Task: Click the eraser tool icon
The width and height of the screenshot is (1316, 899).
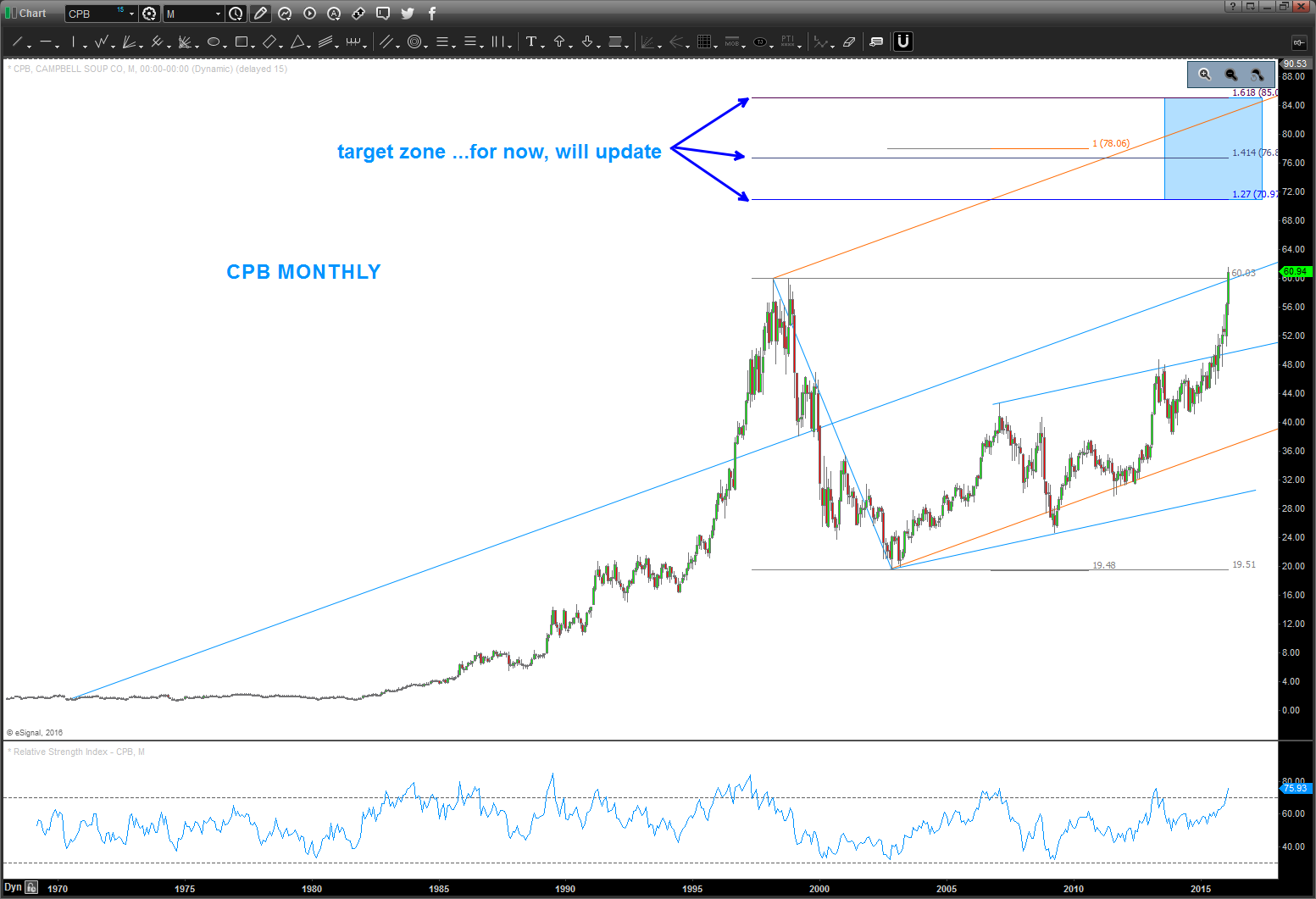Action: [849, 42]
